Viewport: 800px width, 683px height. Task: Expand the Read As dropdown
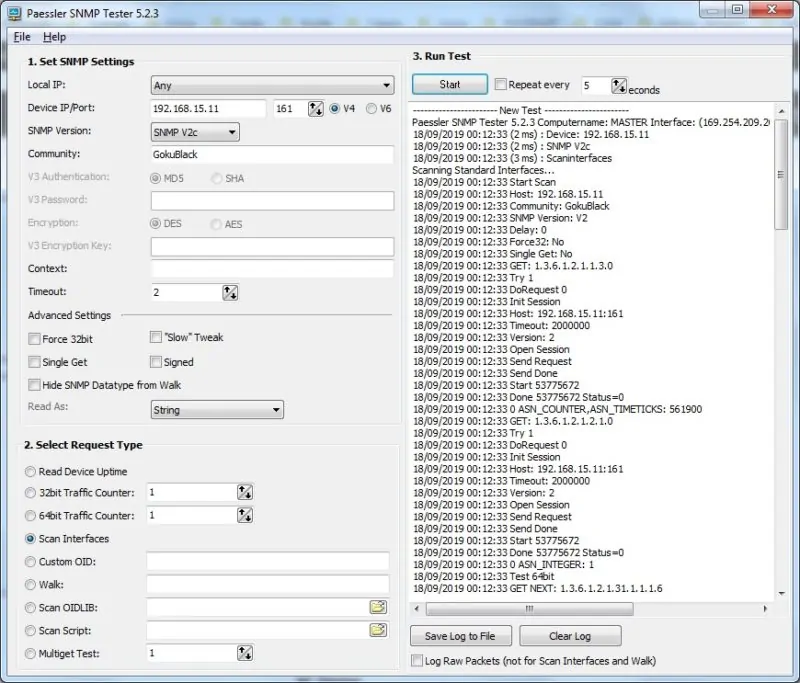point(217,410)
